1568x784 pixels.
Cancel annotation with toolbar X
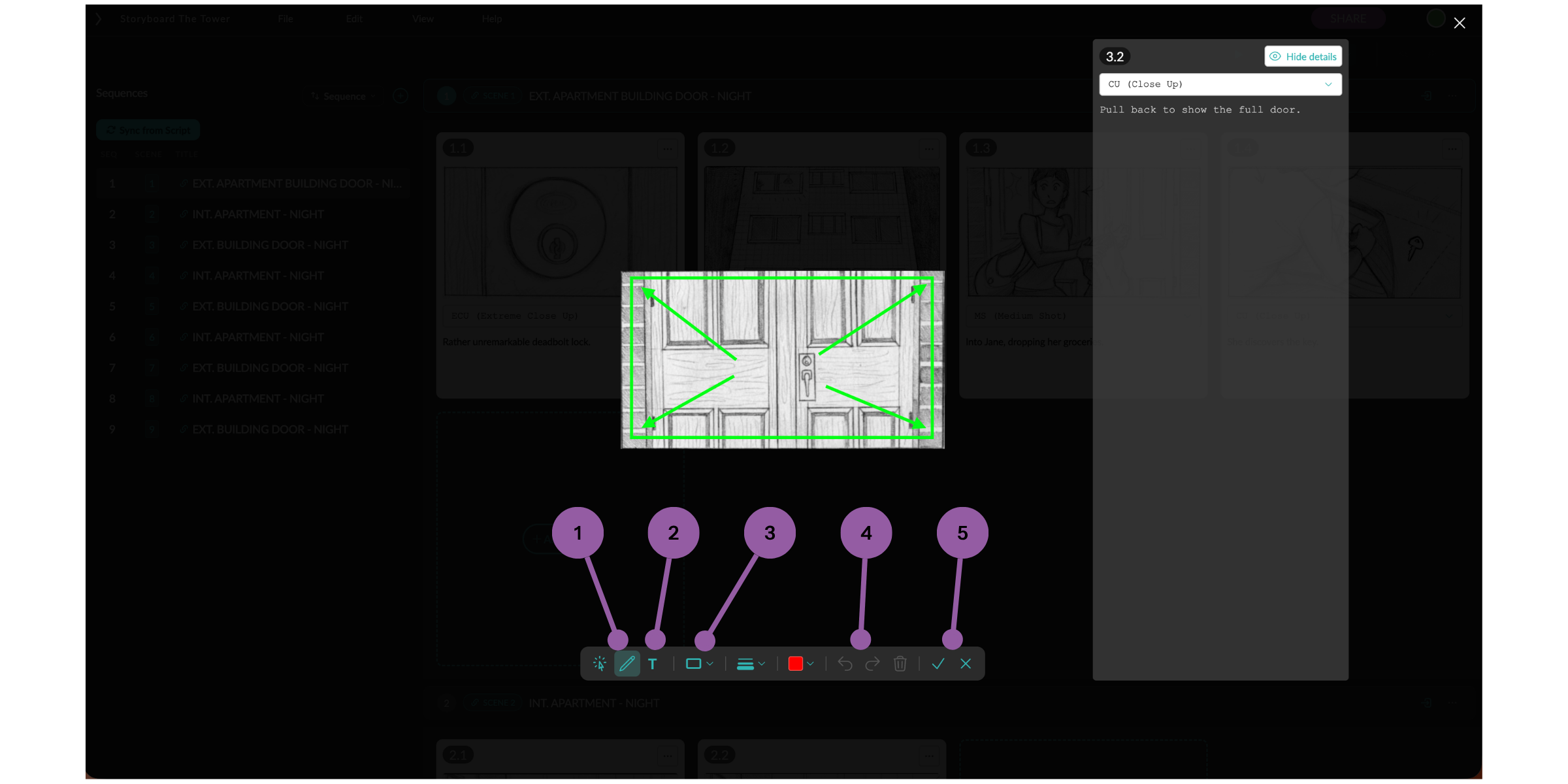(966, 664)
